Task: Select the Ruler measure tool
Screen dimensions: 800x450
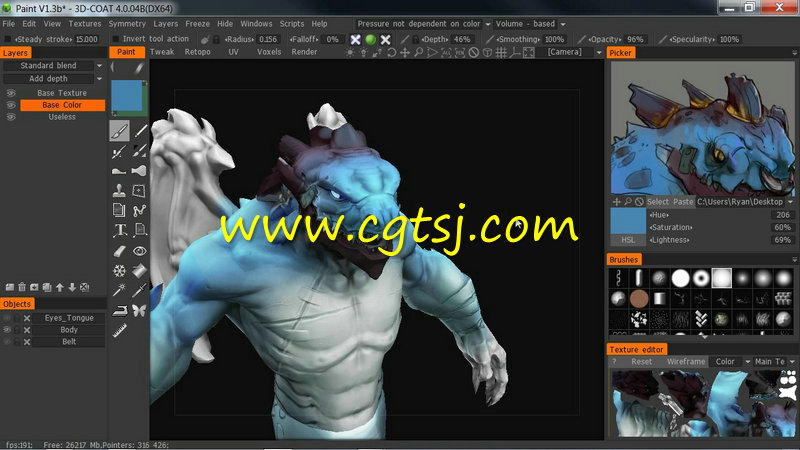Action: 119,331
